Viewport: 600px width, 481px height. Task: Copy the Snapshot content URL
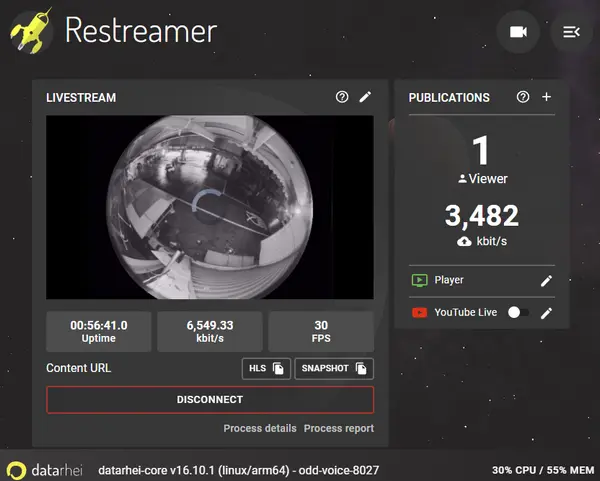pyautogui.click(x=334, y=368)
